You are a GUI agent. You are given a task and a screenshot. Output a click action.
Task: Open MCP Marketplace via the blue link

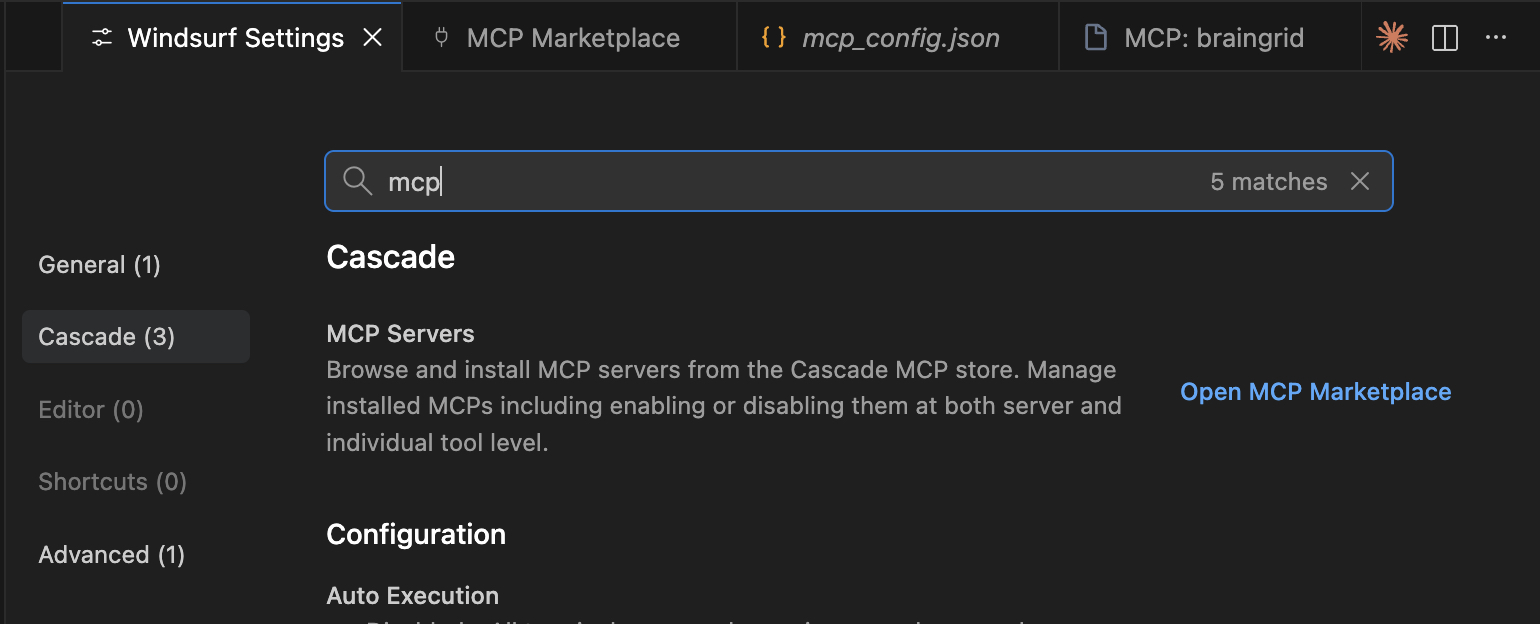tap(1315, 392)
